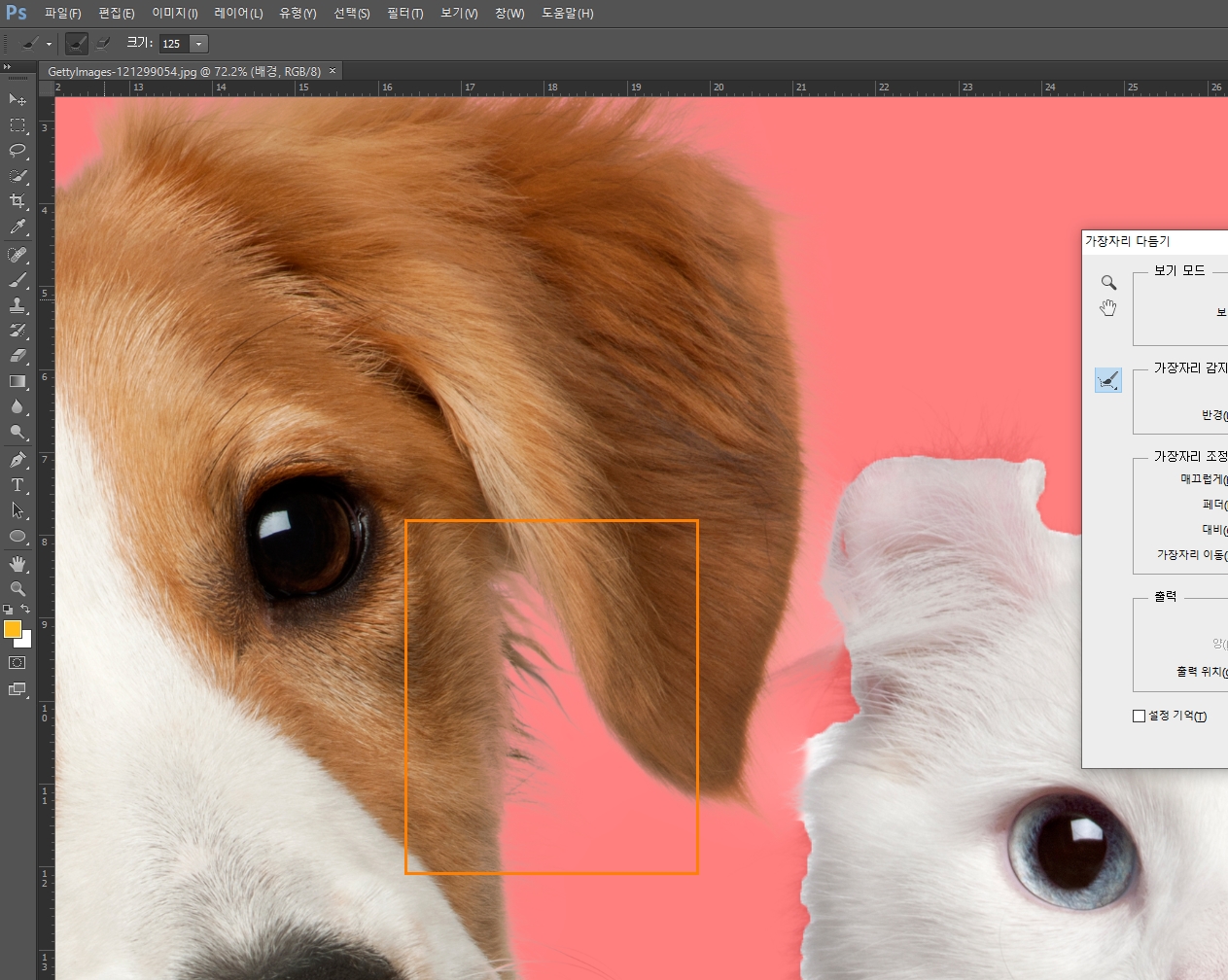Open the foreground color picker
Image resolution: width=1228 pixels, height=980 pixels.
coord(13,629)
